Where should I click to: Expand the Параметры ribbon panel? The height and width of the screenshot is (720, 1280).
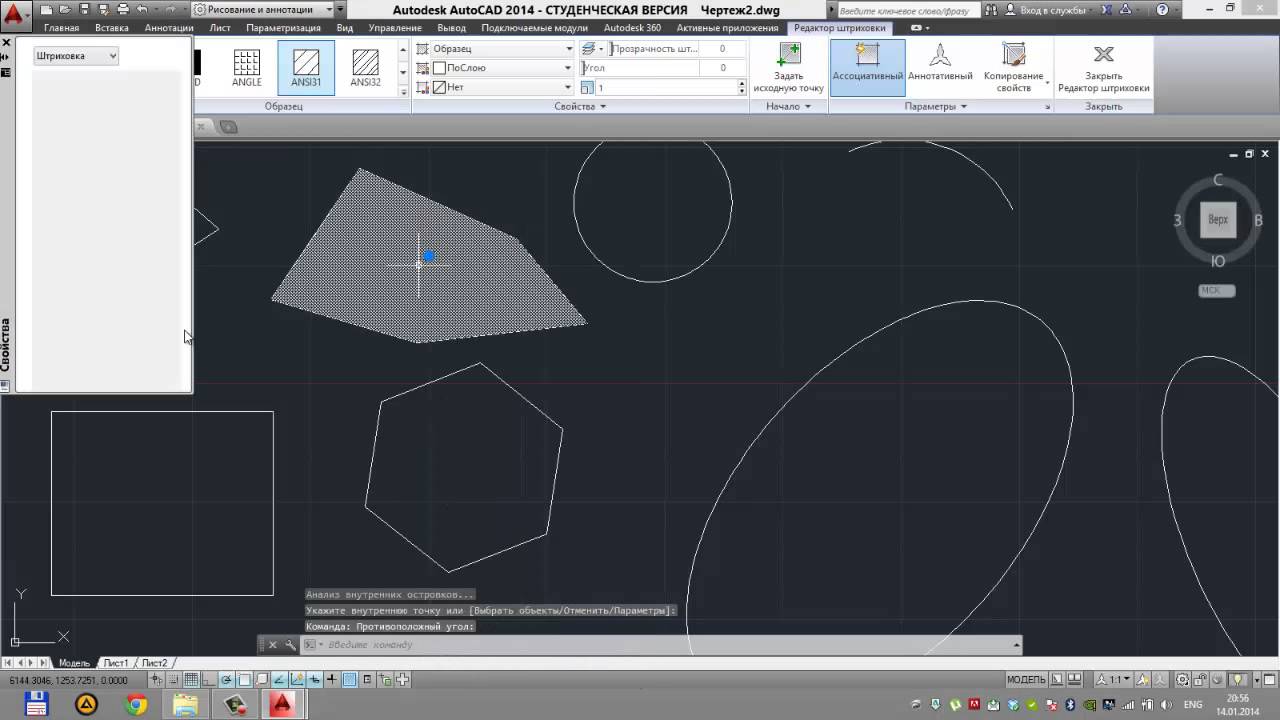936,106
